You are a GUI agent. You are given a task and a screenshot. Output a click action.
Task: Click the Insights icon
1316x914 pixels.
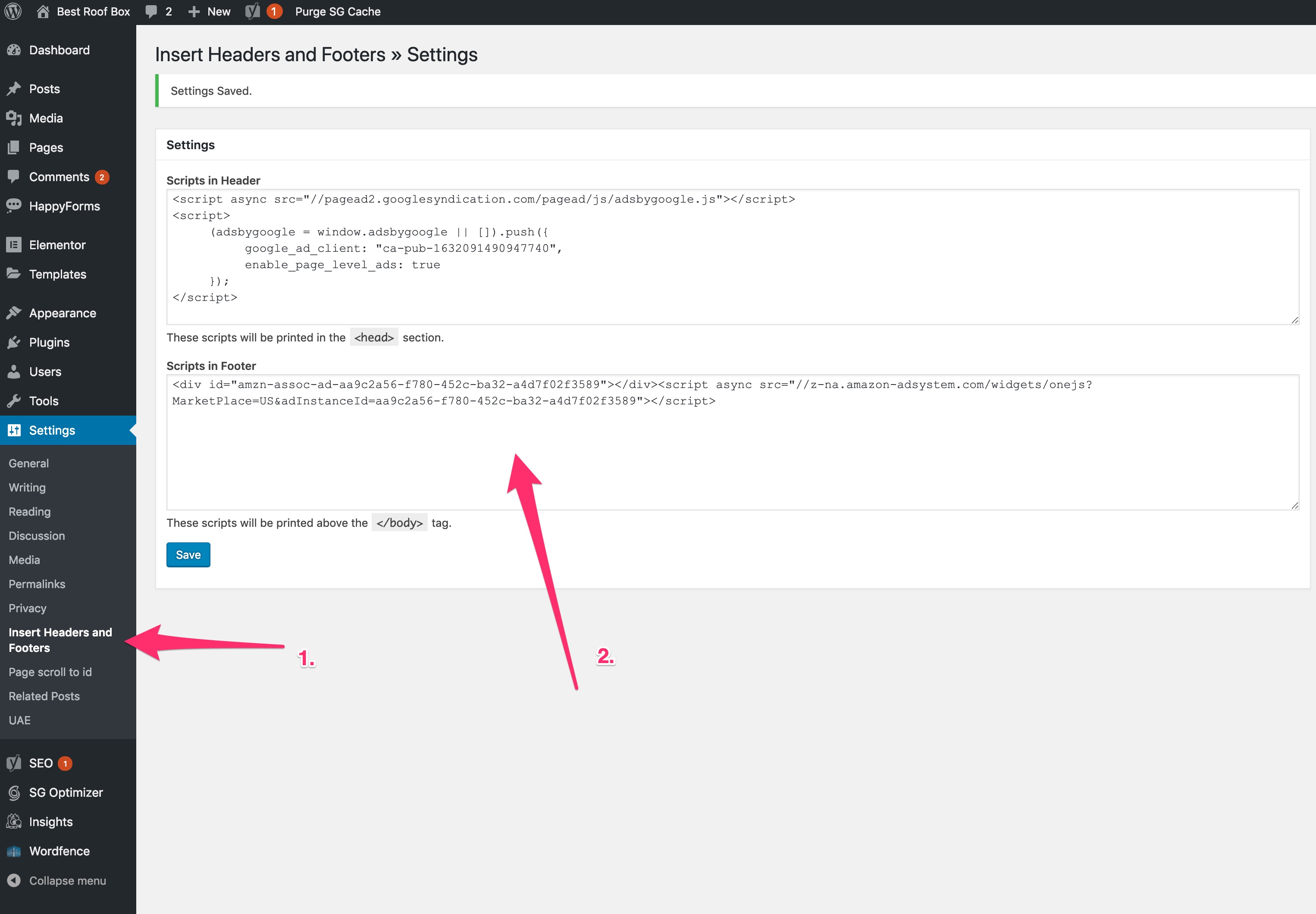pyautogui.click(x=14, y=822)
